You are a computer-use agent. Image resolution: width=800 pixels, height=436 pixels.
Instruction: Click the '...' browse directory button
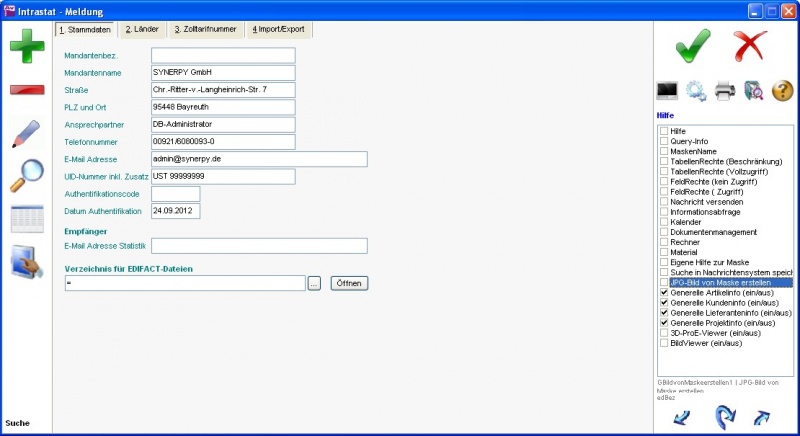(x=314, y=284)
